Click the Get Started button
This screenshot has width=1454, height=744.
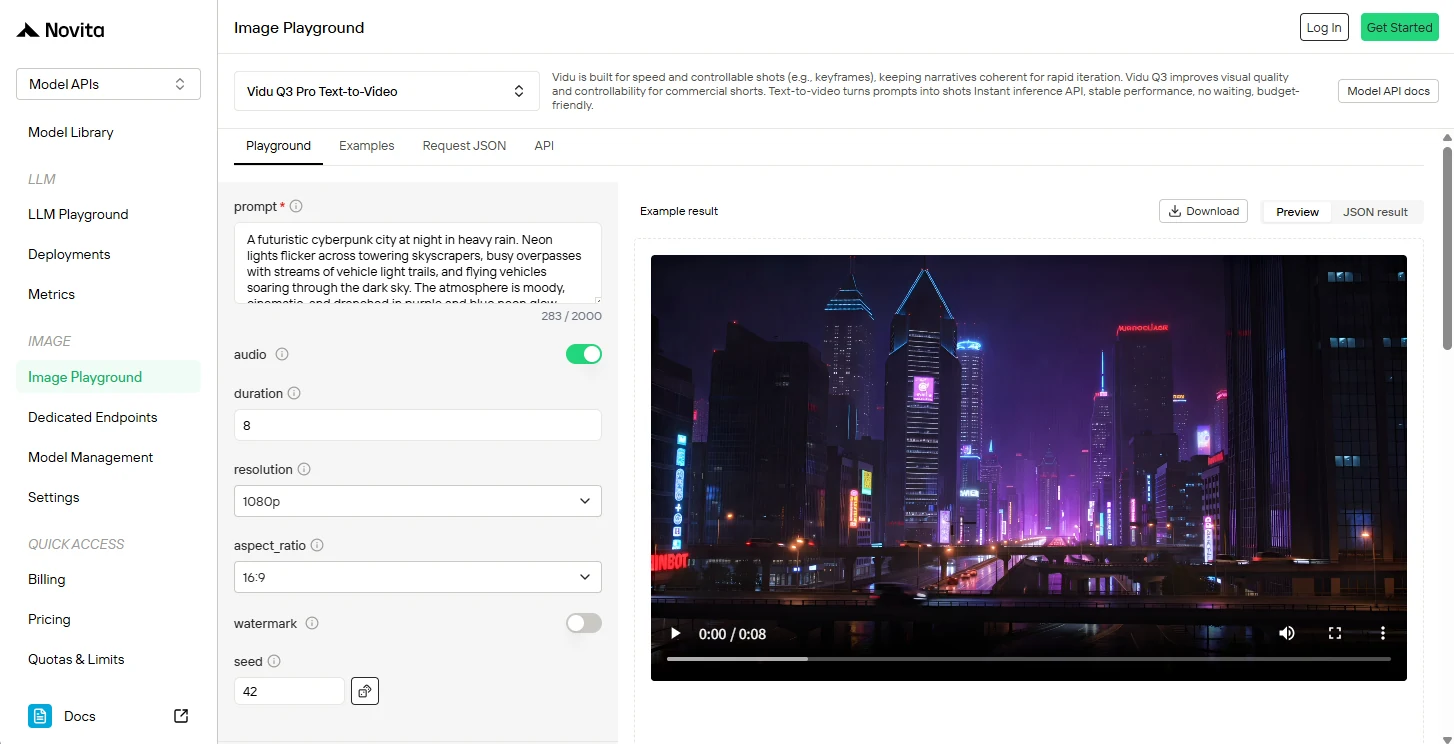[1399, 27]
